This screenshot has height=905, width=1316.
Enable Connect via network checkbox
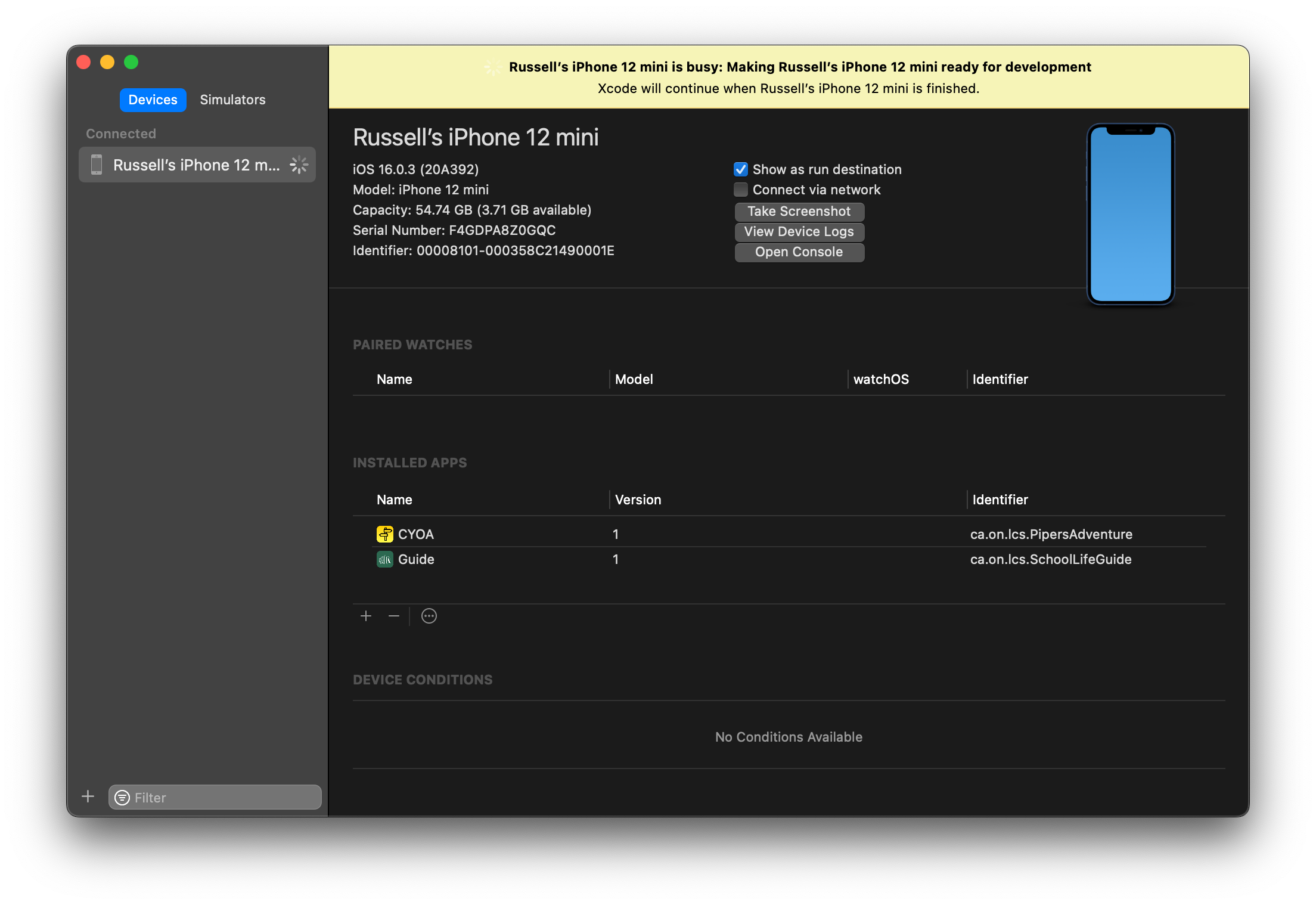click(x=741, y=190)
